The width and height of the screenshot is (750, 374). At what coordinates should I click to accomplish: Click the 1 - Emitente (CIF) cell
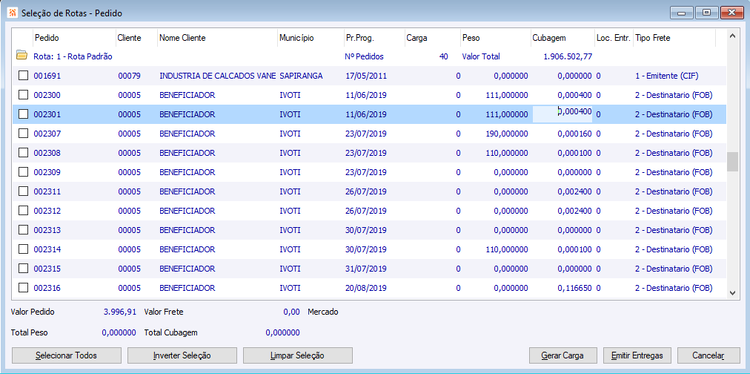[x=667, y=76]
